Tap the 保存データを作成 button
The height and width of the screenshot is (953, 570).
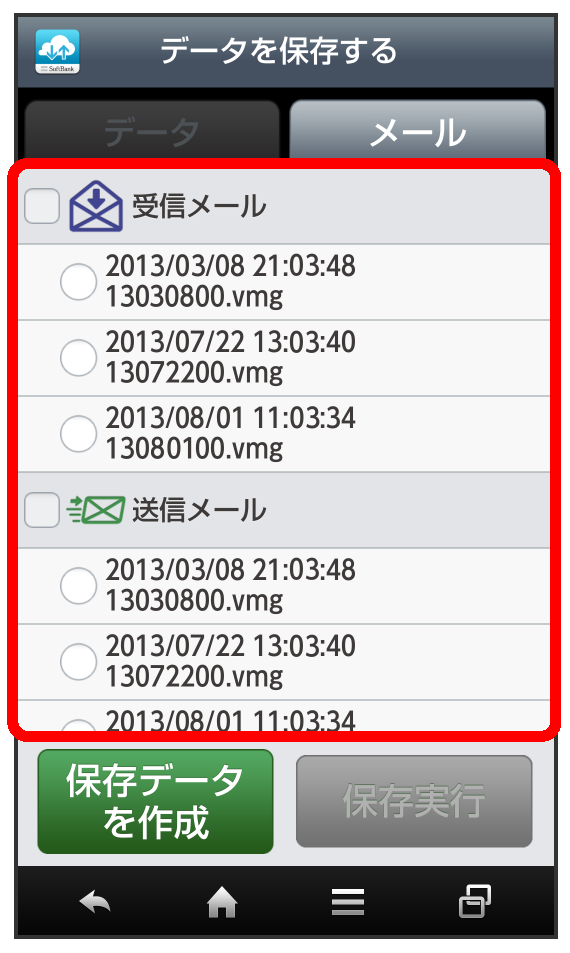click(156, 802)
